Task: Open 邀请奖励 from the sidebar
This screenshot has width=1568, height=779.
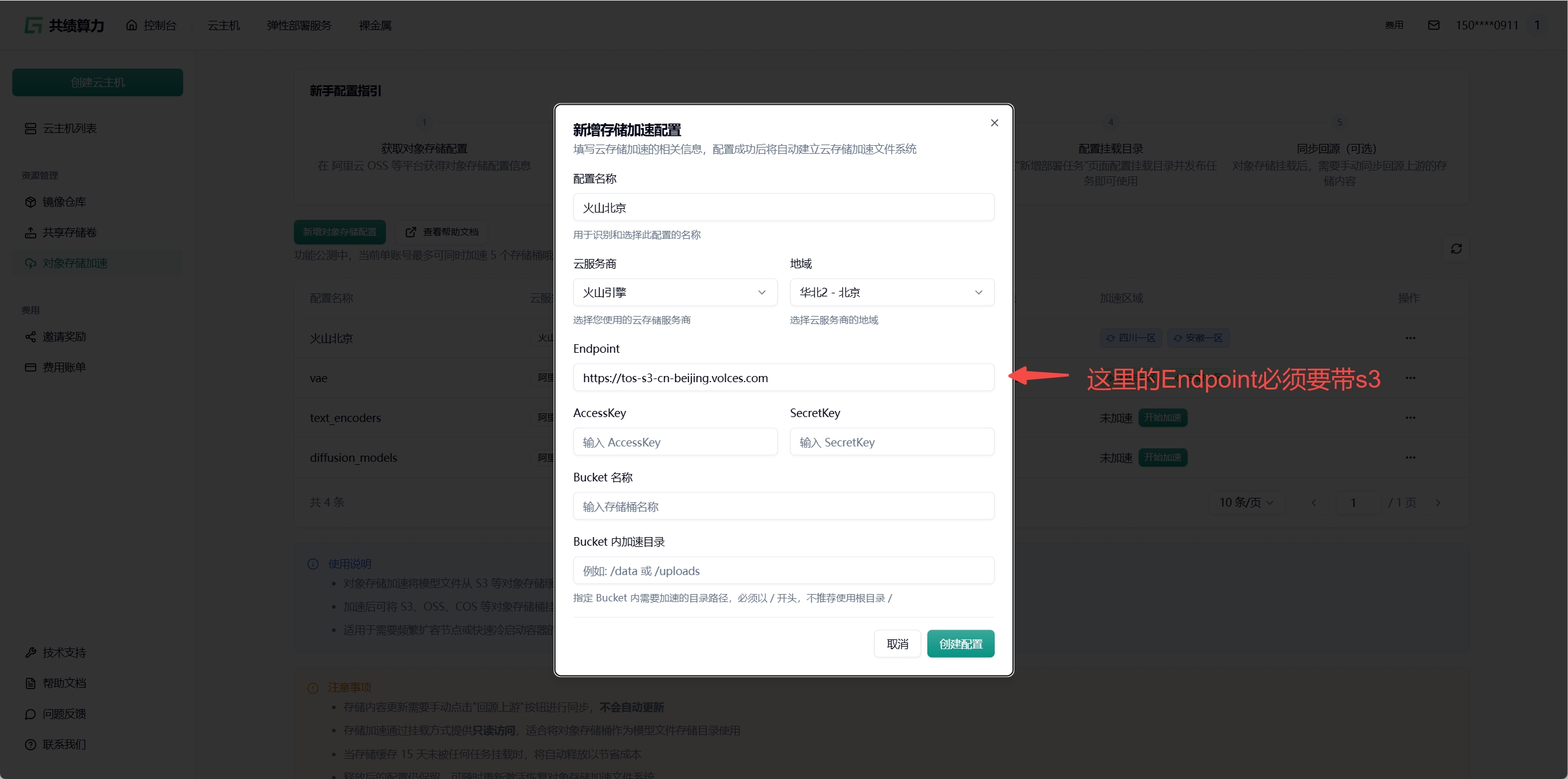Action: pyautogui.click(x=64, y=337)
